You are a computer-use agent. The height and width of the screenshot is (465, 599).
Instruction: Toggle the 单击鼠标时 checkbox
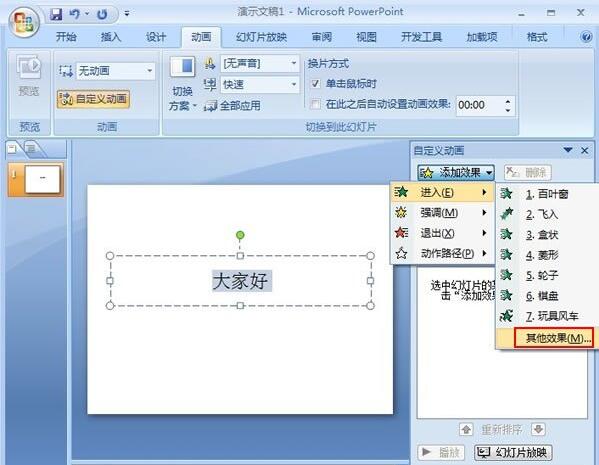tap(315, 84)
